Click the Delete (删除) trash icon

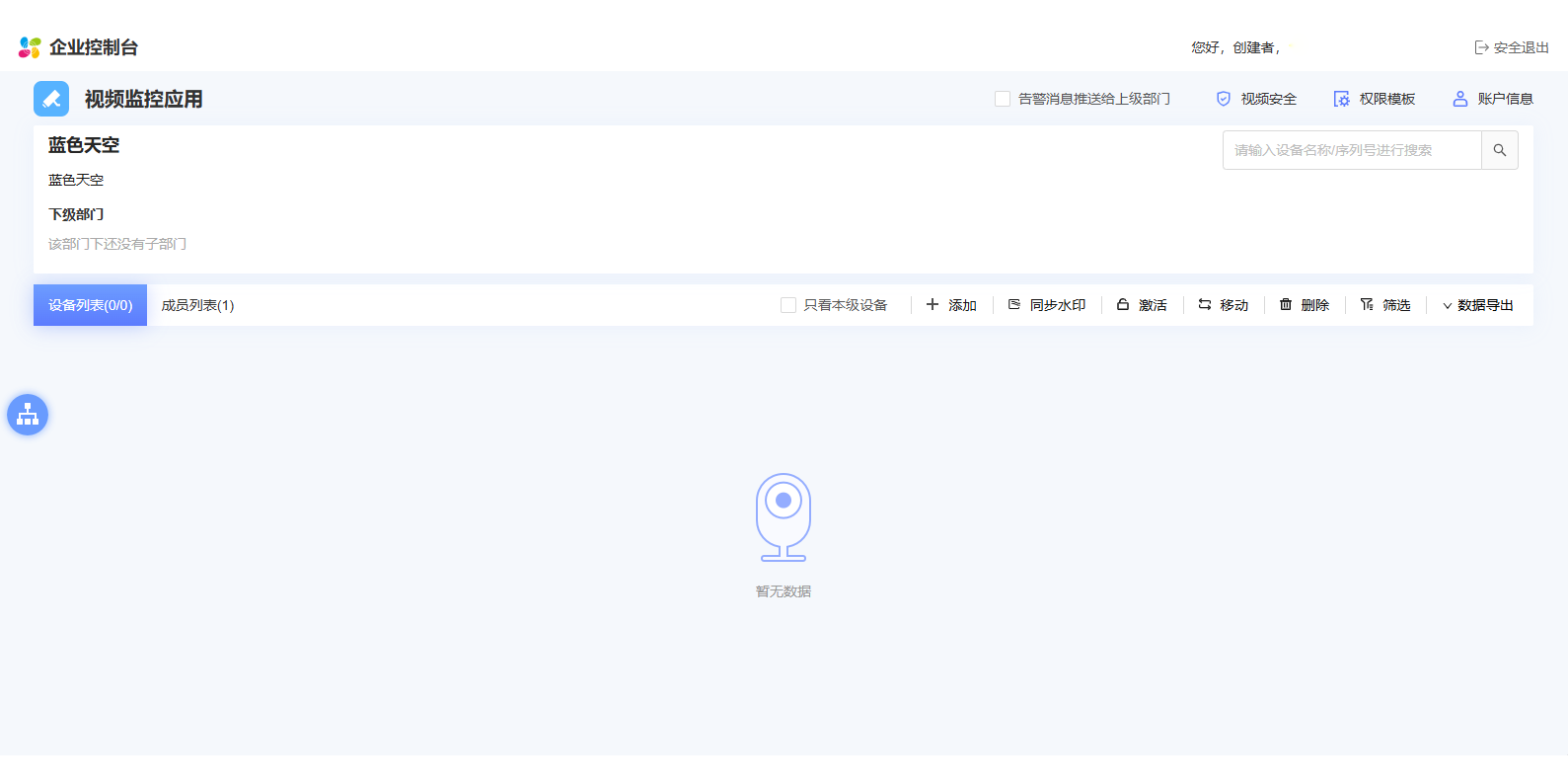tap(1286, 305)
